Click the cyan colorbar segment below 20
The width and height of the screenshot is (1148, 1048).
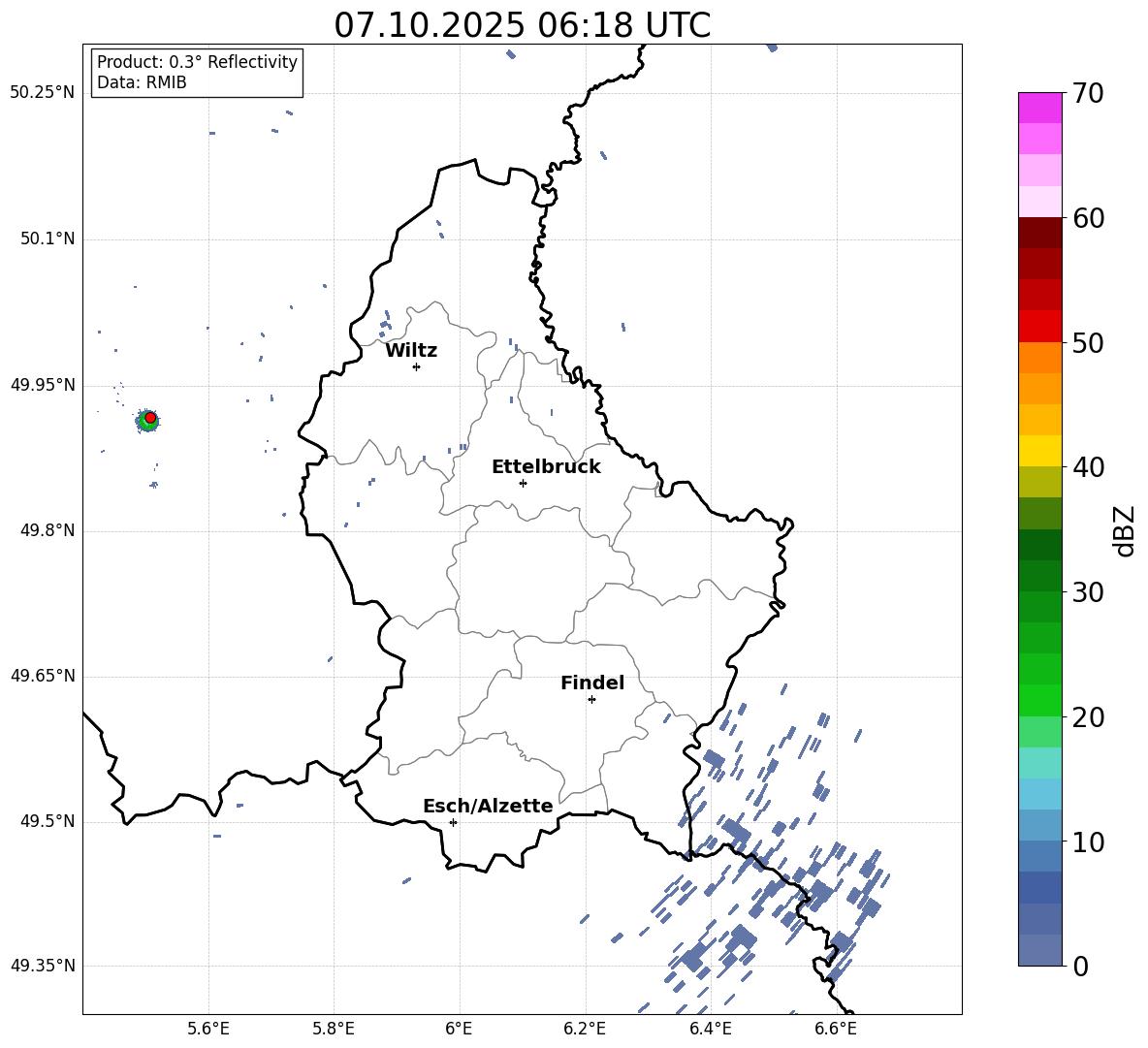[x=1040, y=763]
